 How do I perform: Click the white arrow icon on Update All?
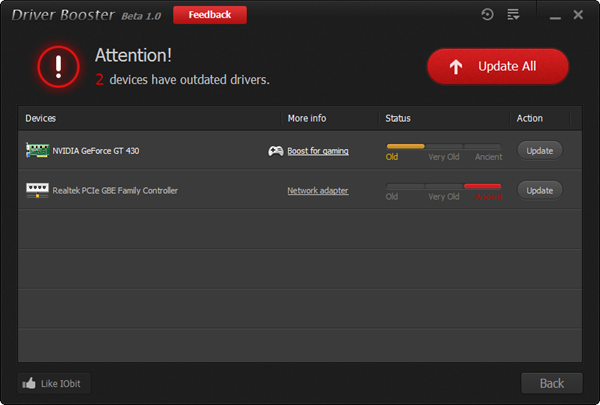(456, 67)
